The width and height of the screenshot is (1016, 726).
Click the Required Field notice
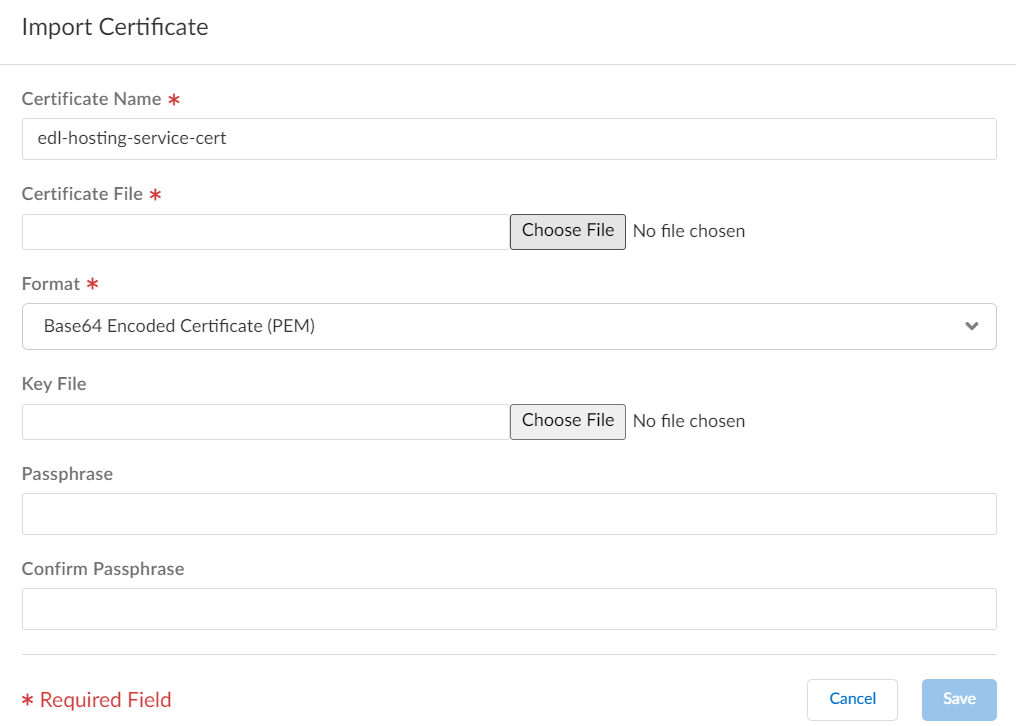tap(95, 699)
